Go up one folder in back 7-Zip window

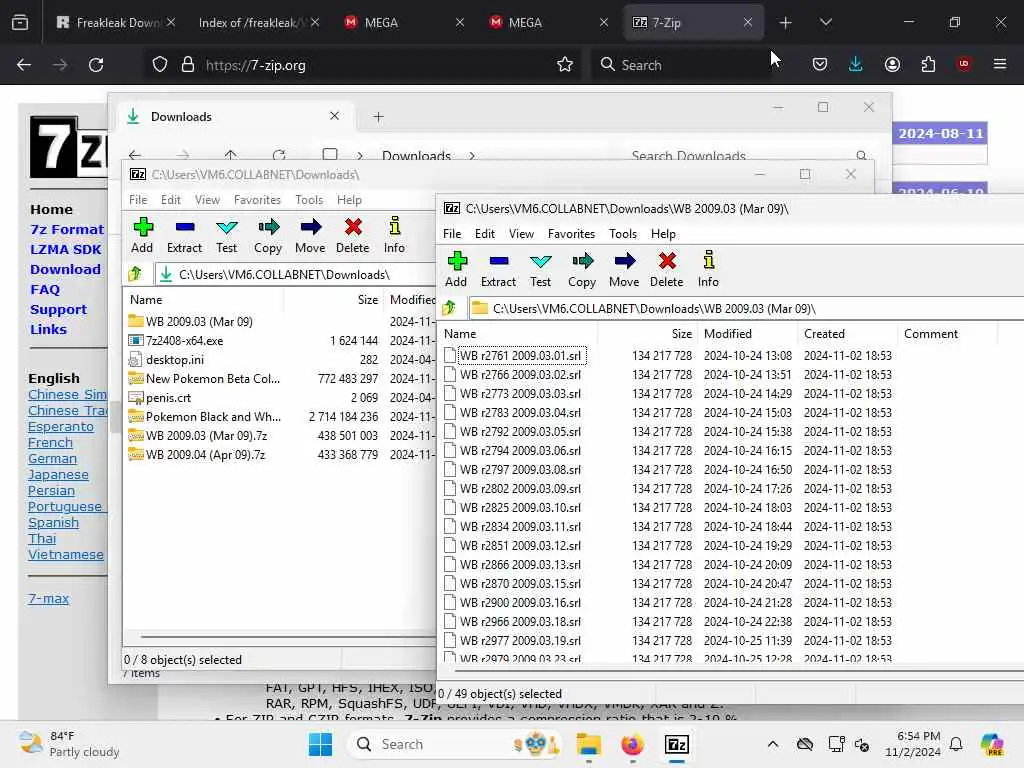(x=135, y=274)
